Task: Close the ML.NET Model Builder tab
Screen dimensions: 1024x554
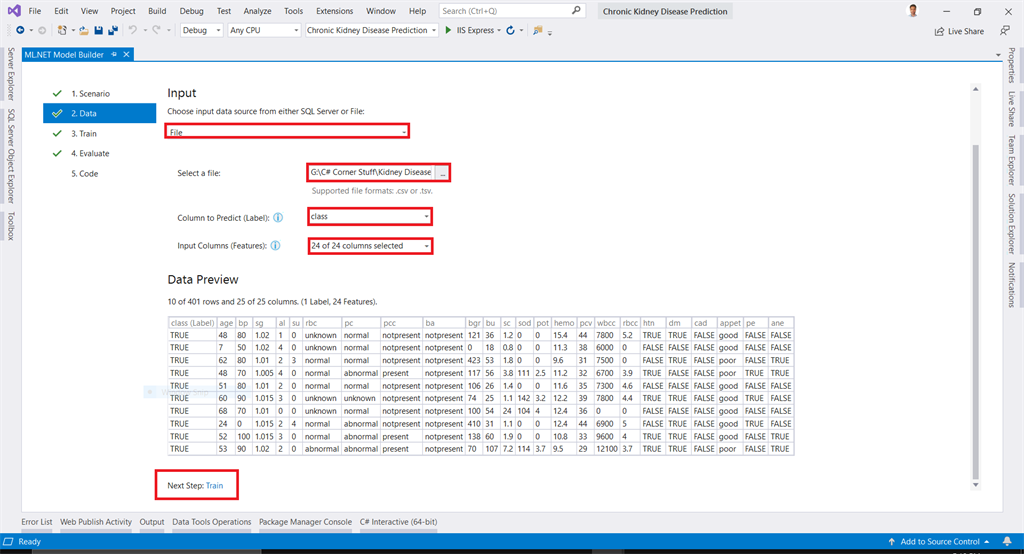Action: (127, 54)
